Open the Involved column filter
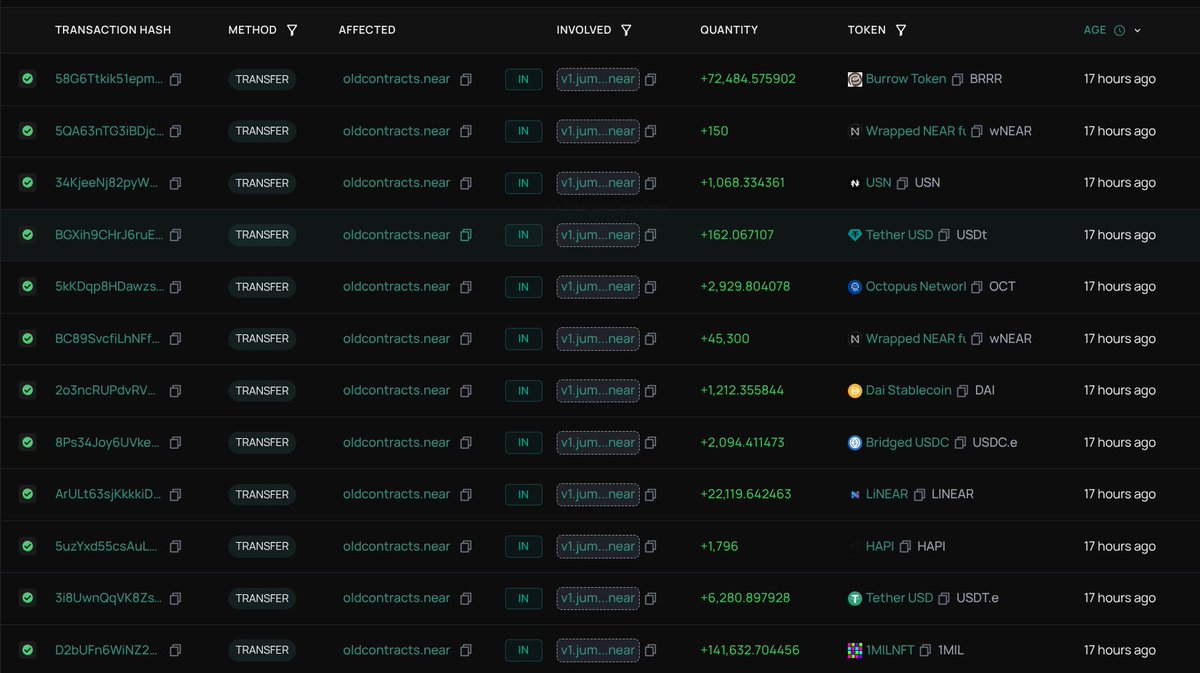The width and height of the screenshot is (1200, 673). [x=626, y=30]
